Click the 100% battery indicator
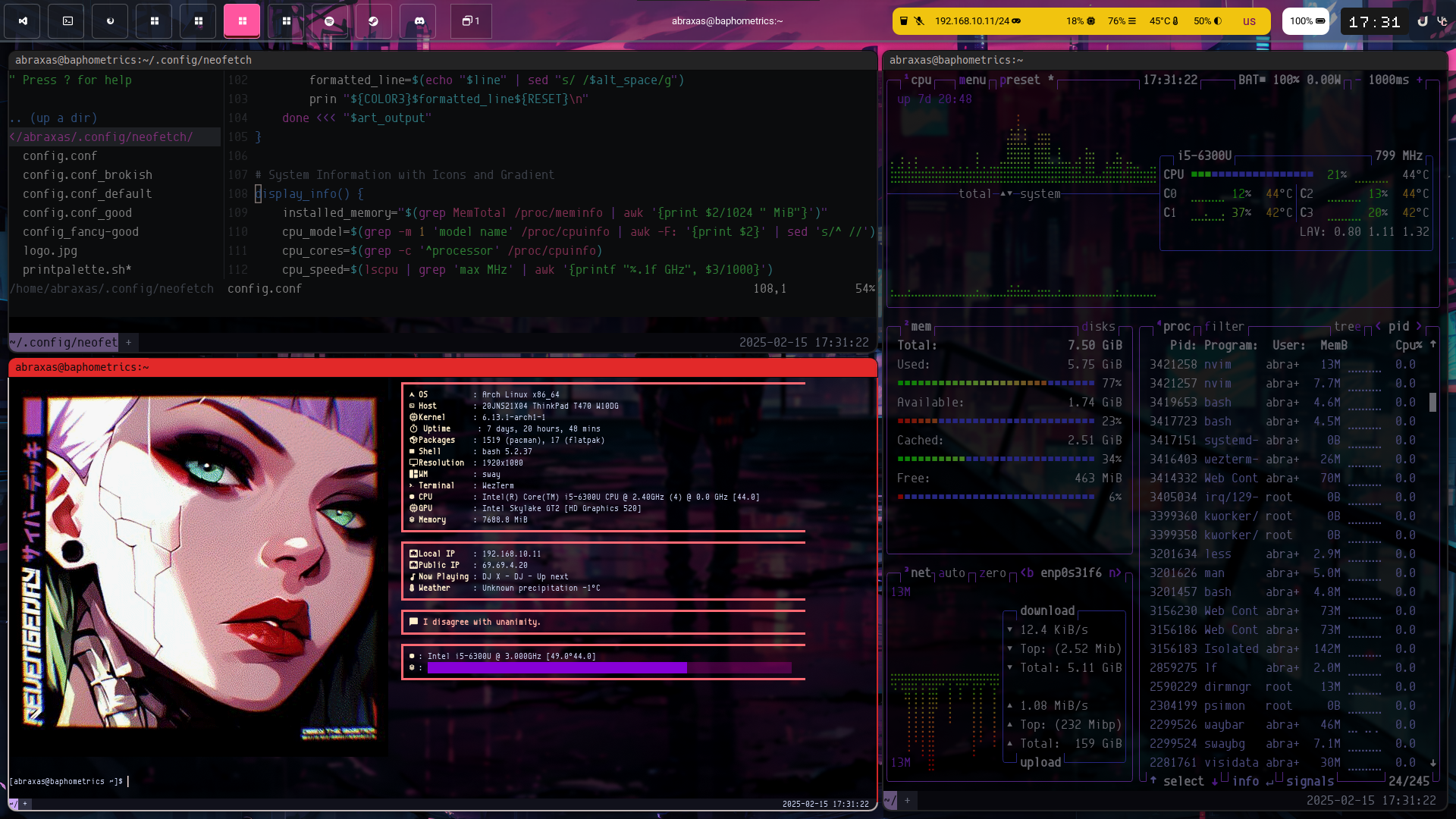 pos(1307,21)
